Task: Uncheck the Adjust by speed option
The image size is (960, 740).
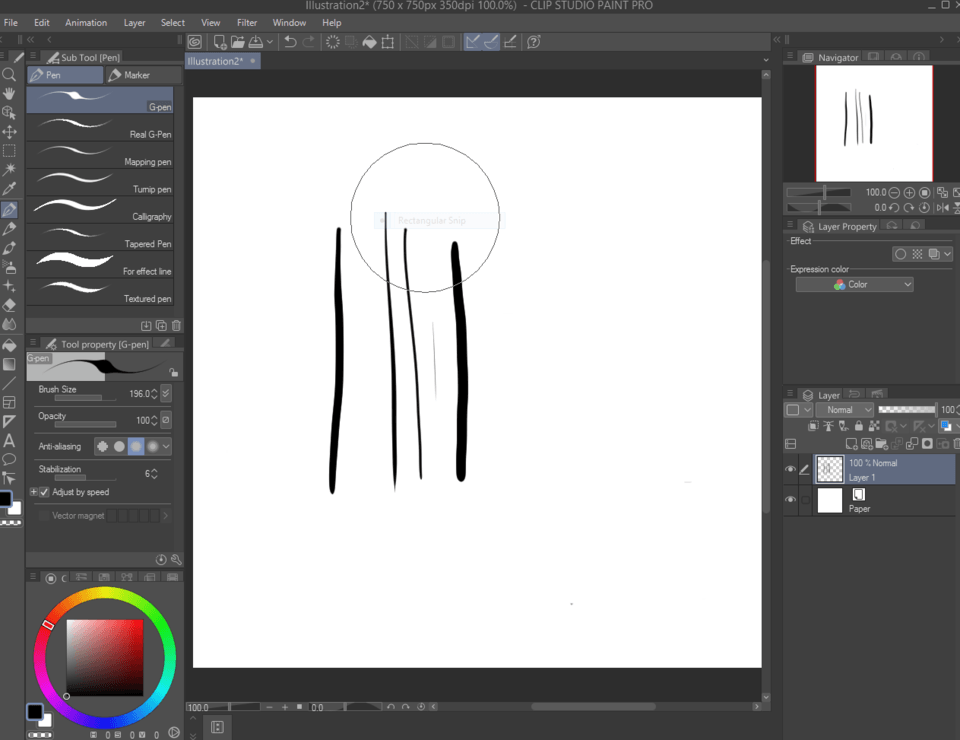Action: point(42,491)
